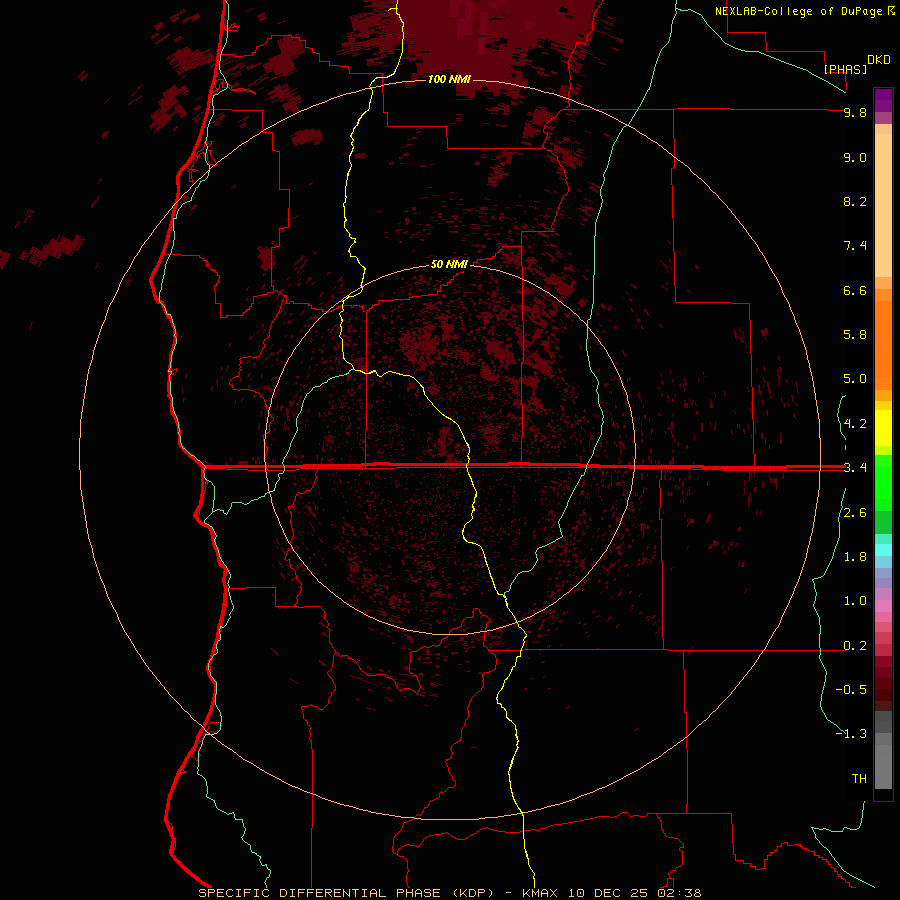Pick the pink band beside 1.0

[x=883, y=605]
